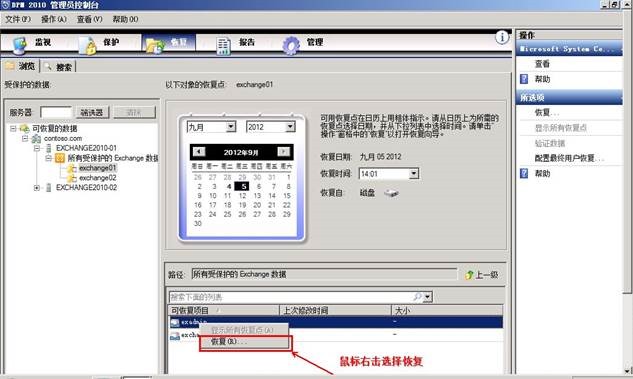
Task: Click 显示所有恢复点 action link
Action: (561, 128)
